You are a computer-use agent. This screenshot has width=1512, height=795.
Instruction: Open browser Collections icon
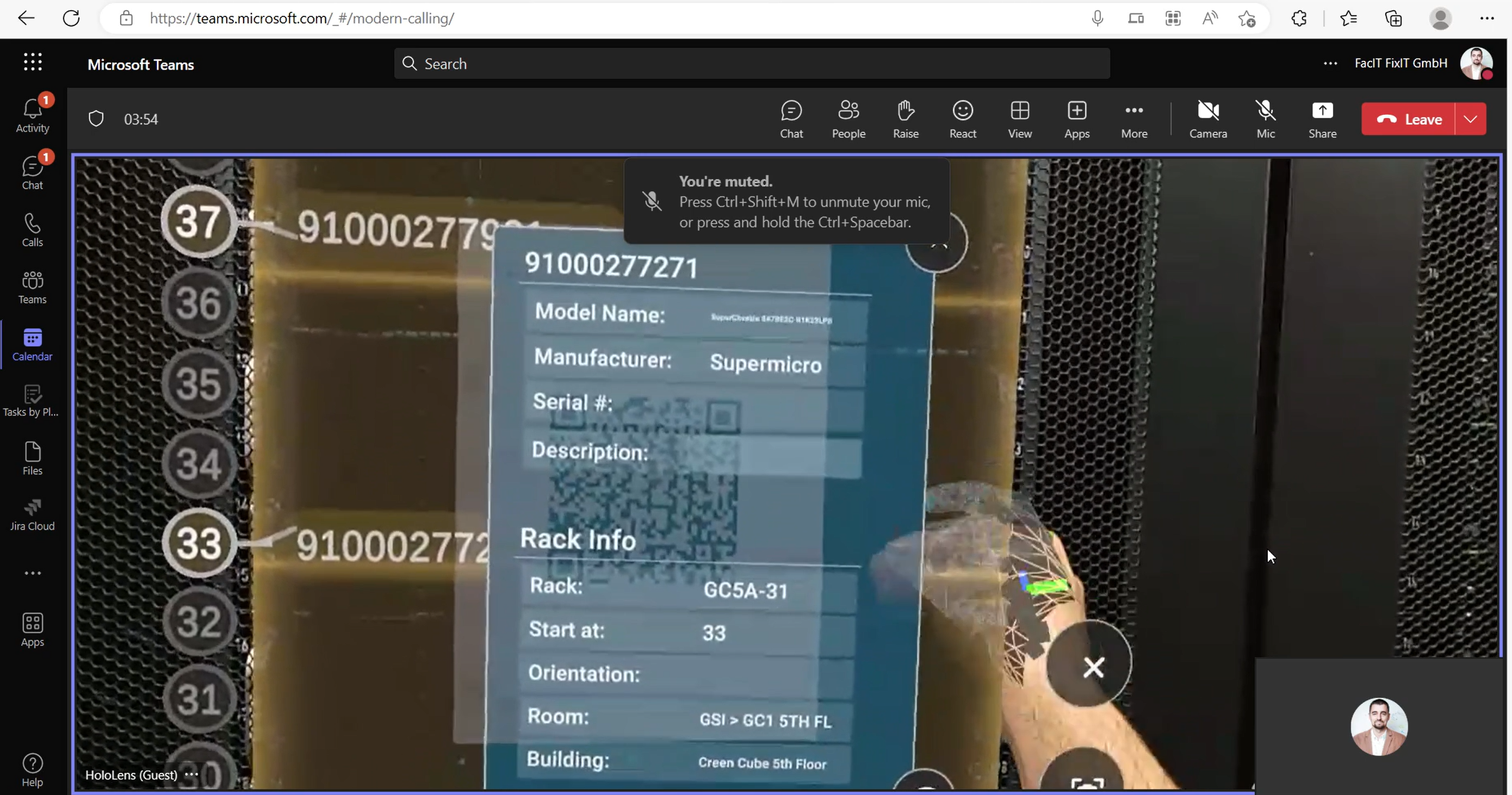click(1393, 18)
